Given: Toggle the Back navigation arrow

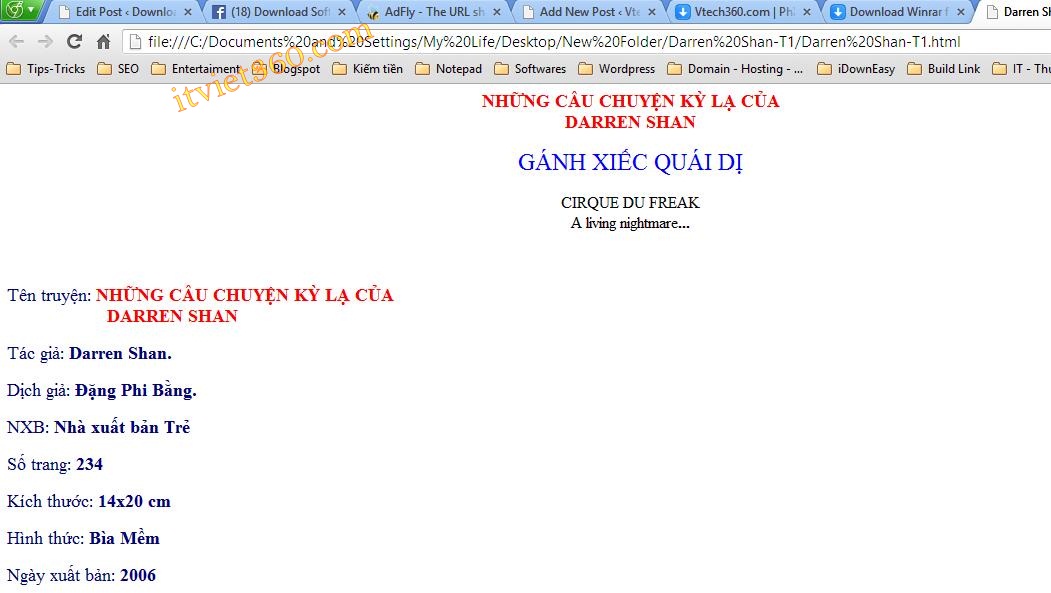Looking at the screenshot, I should click(x=18, y=43).
